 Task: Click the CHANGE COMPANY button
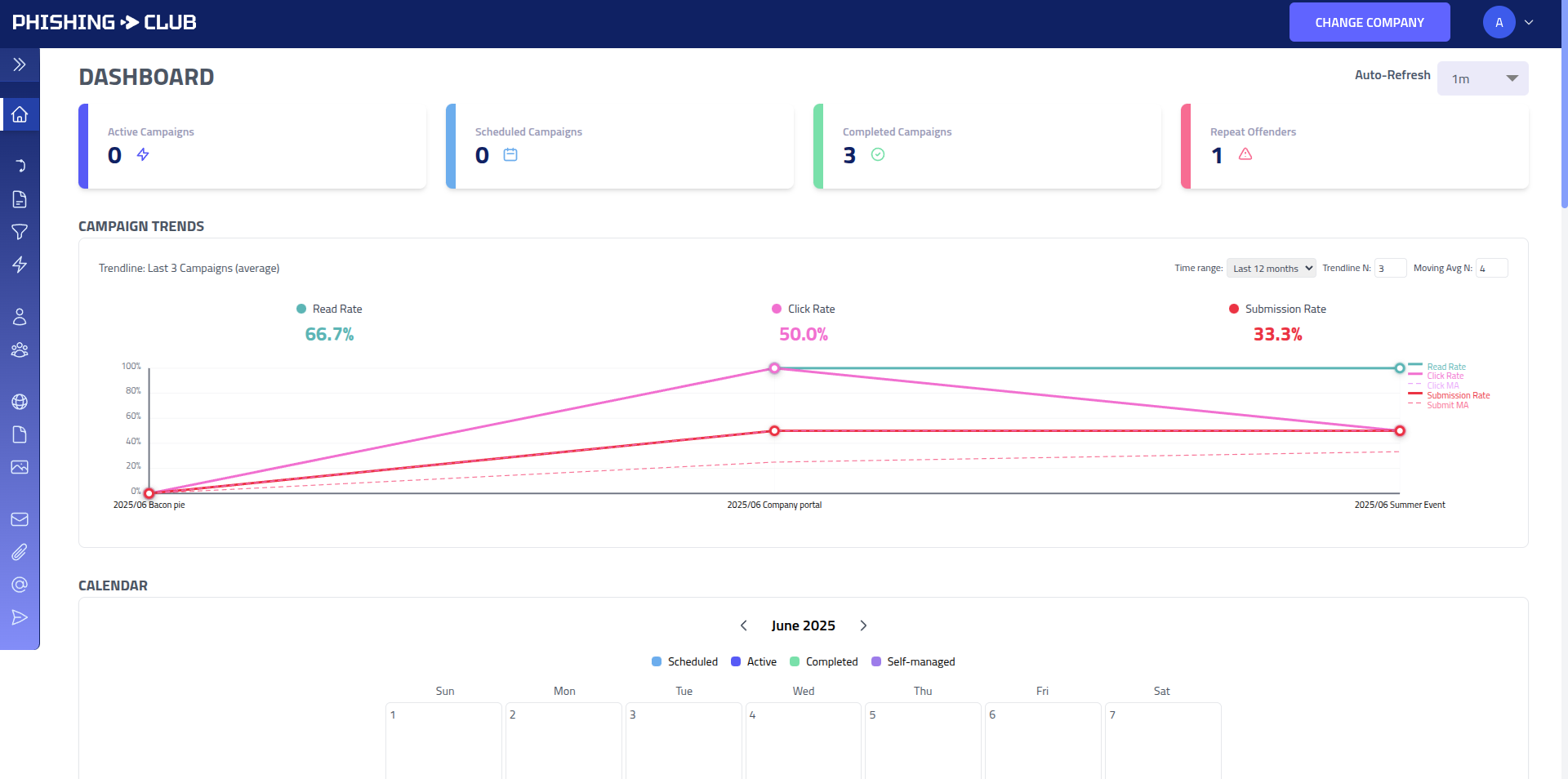pyautogui.click(x=1370, y=22)
